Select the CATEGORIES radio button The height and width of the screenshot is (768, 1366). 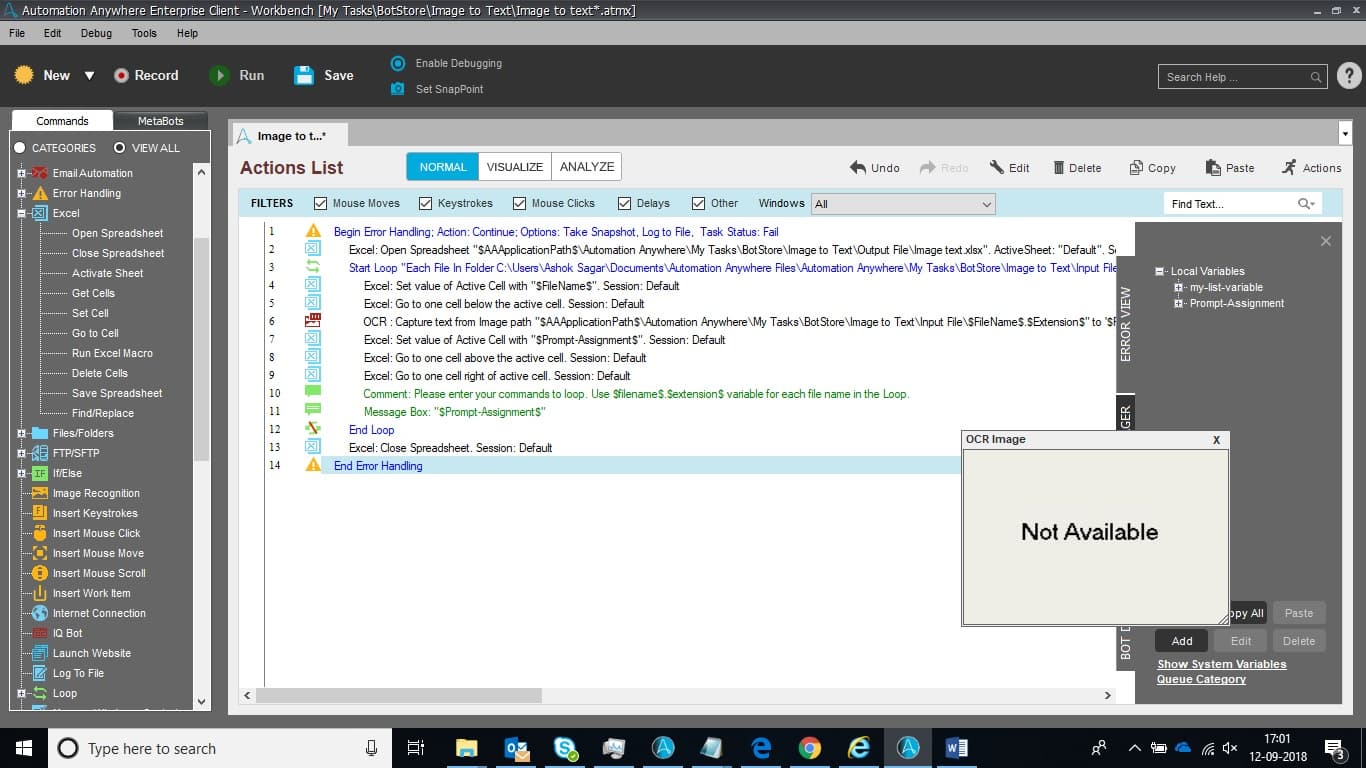click(19, 148)
